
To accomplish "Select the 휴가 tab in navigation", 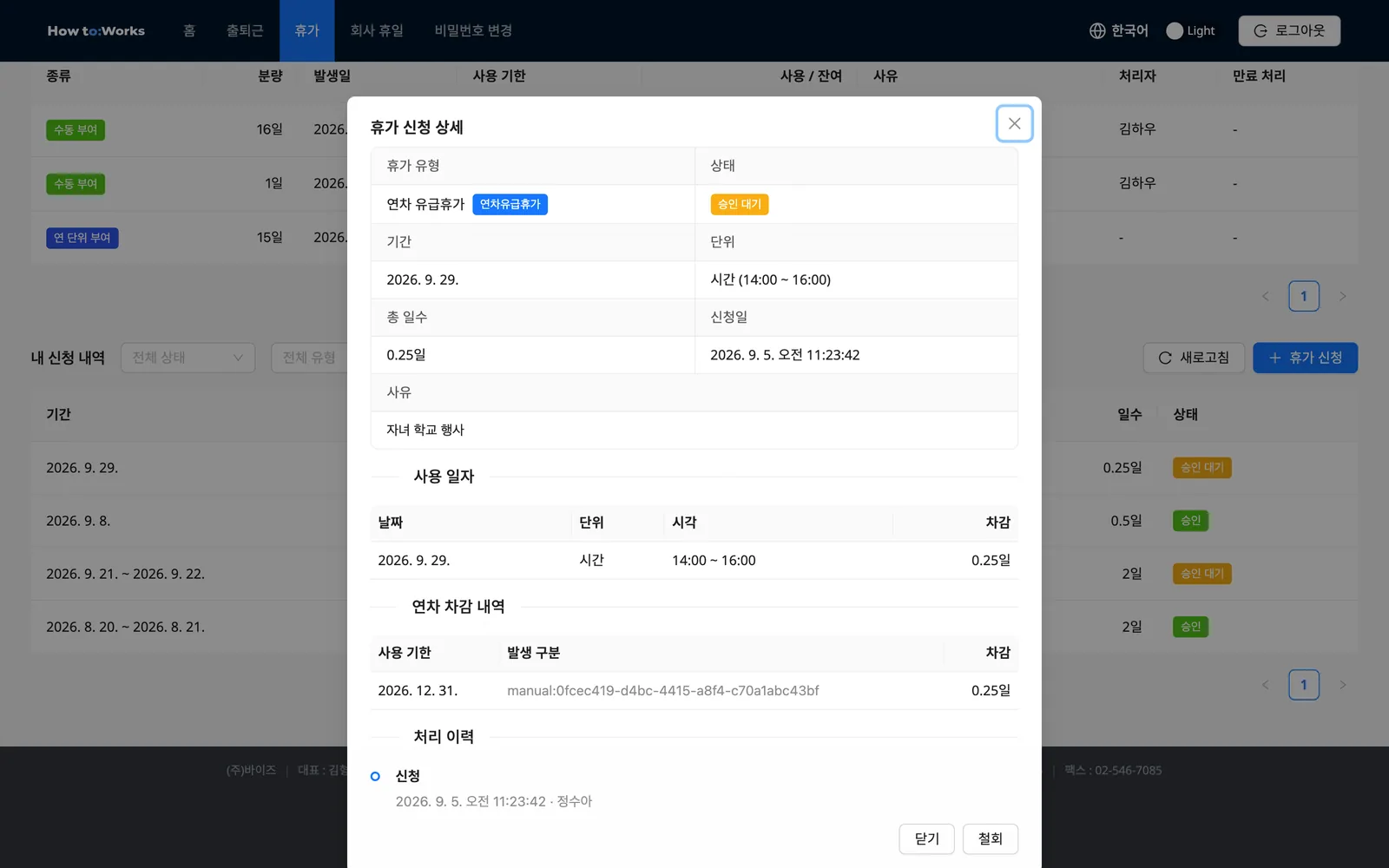I will point(307,30).
